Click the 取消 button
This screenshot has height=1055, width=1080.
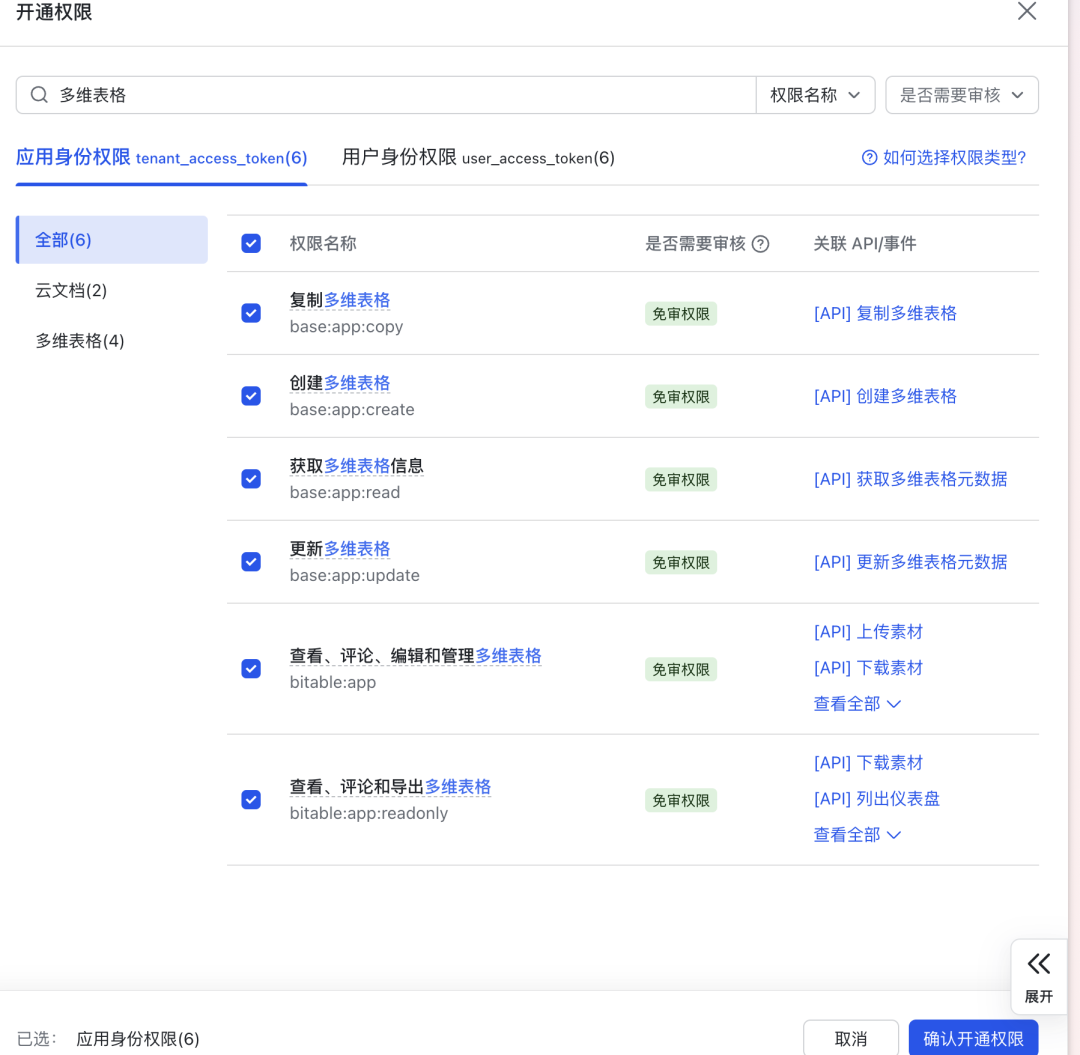click(850, 1038)
